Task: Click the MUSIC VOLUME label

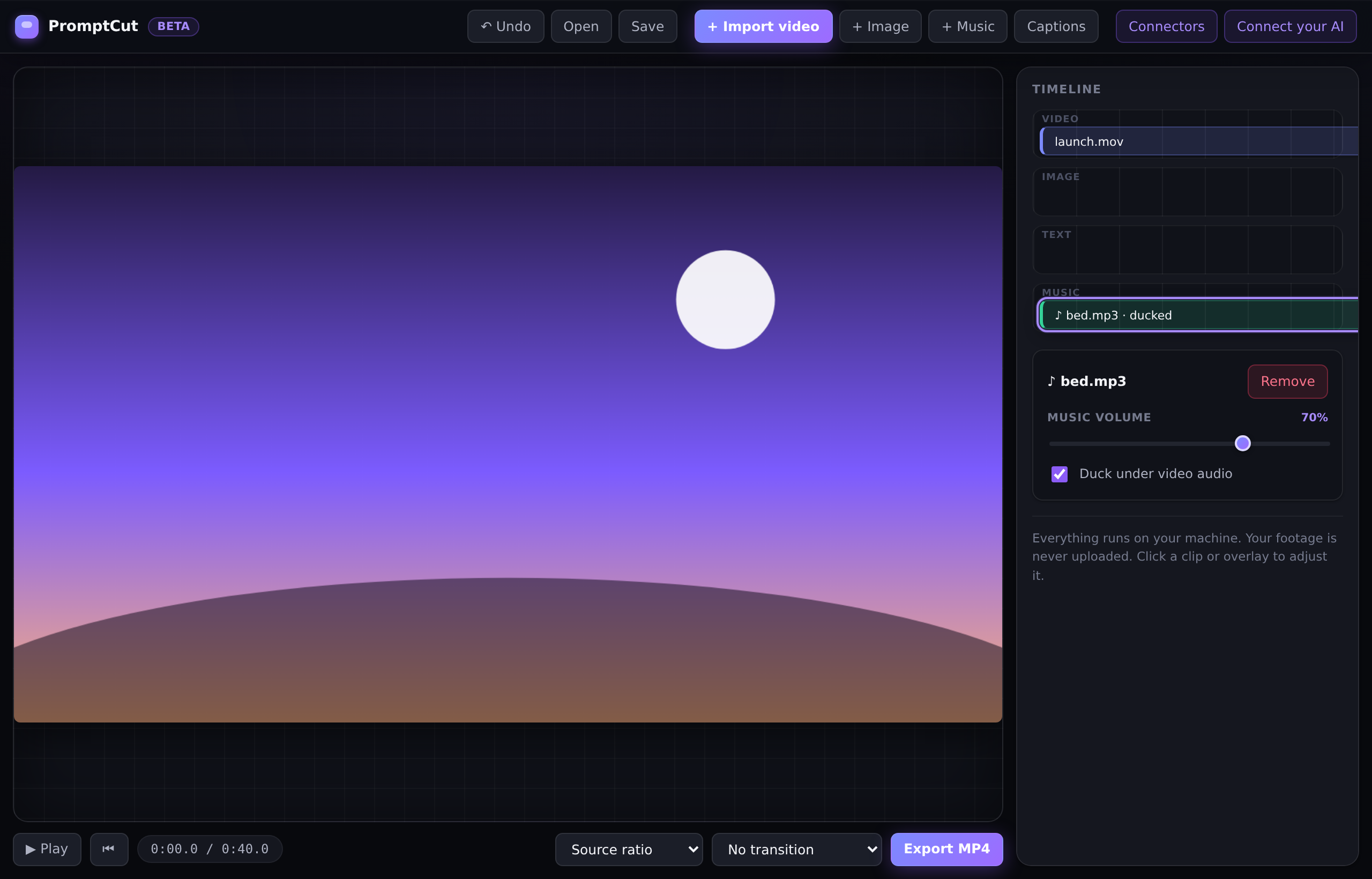Action: click(x=1099, y=417)
